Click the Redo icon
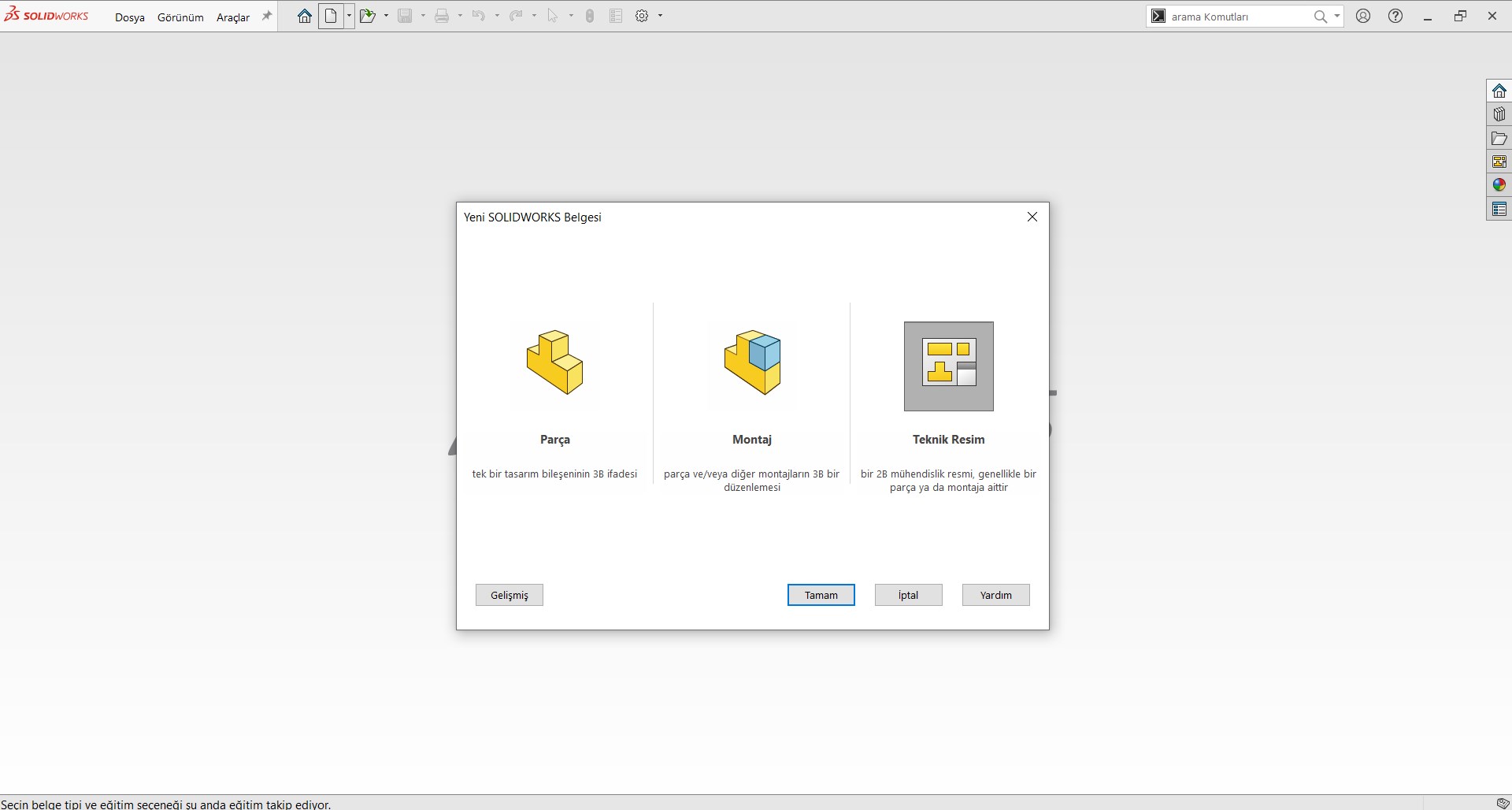The height and width of the screenshot is (810, 1512). (516, 16)
